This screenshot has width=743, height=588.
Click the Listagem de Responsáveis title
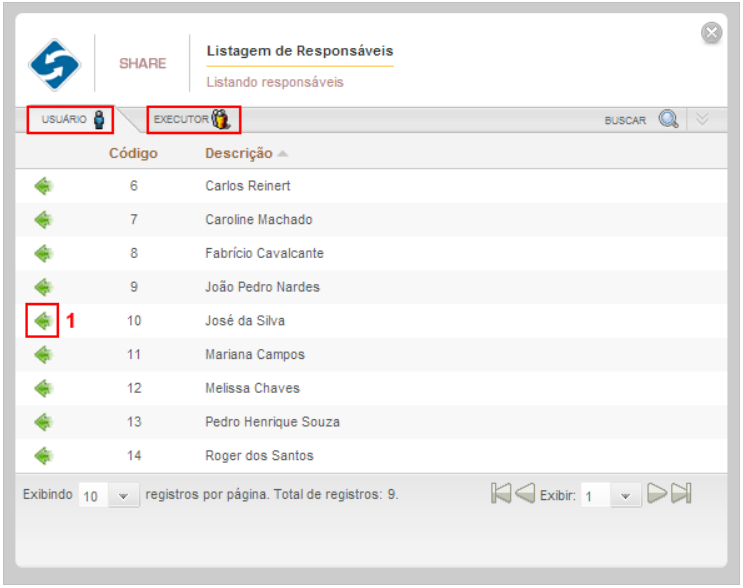pos(300,51)
